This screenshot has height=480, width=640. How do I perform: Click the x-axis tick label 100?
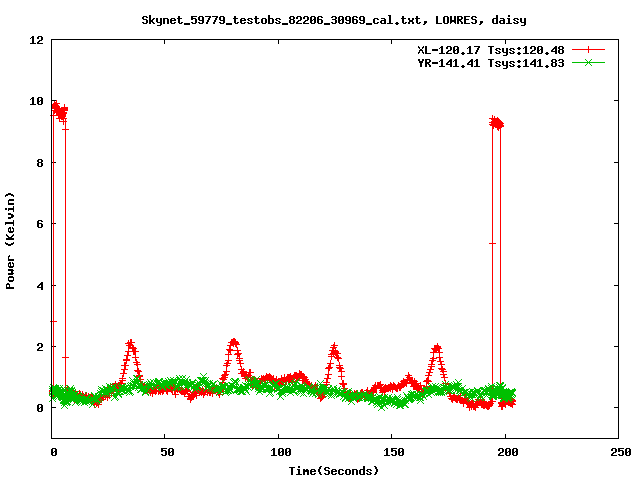pyautogui.click(x=280, y=452)
